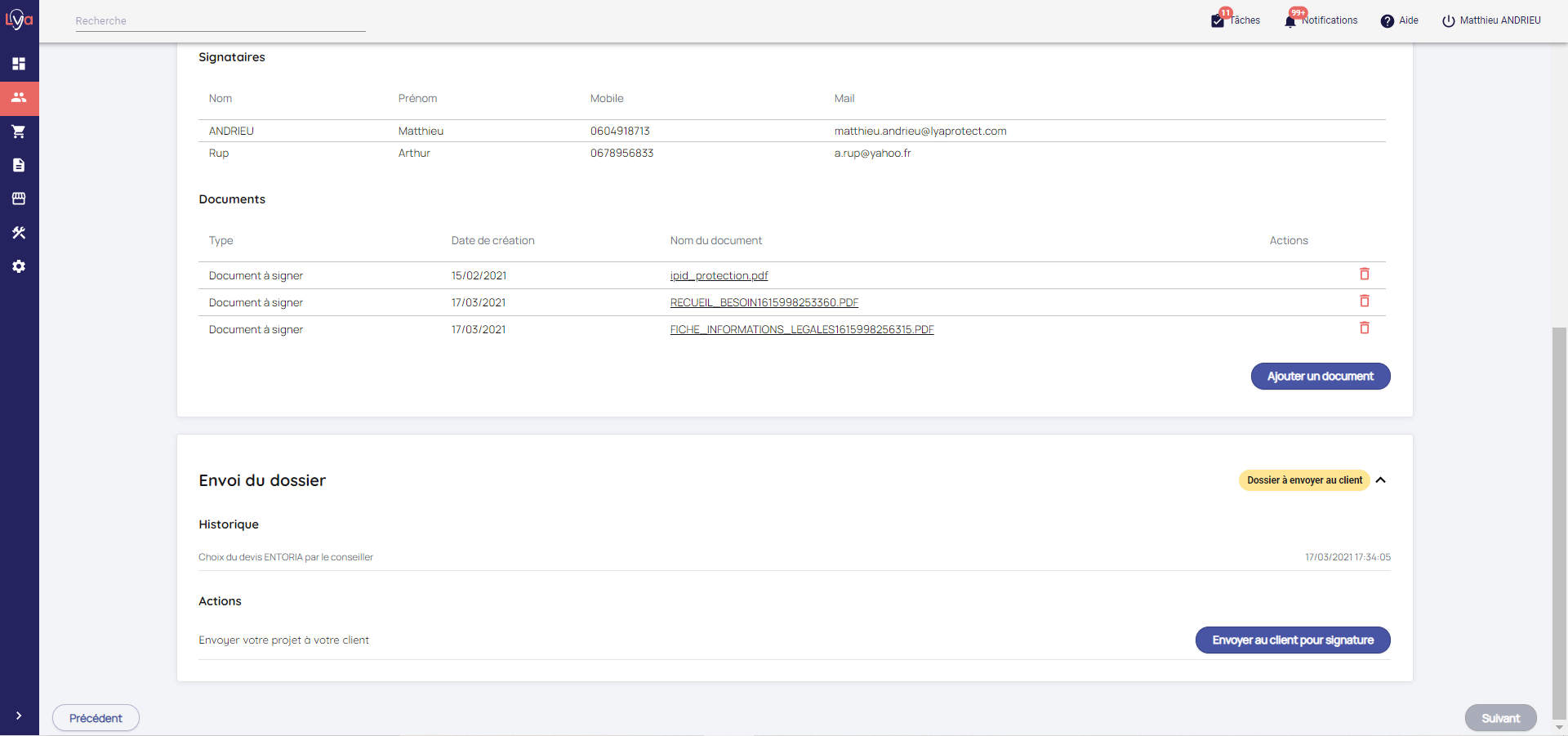Expand the left sidebar with chevron
The width and height of the screenshot is (1568, 736).
[x=19, y=716]
